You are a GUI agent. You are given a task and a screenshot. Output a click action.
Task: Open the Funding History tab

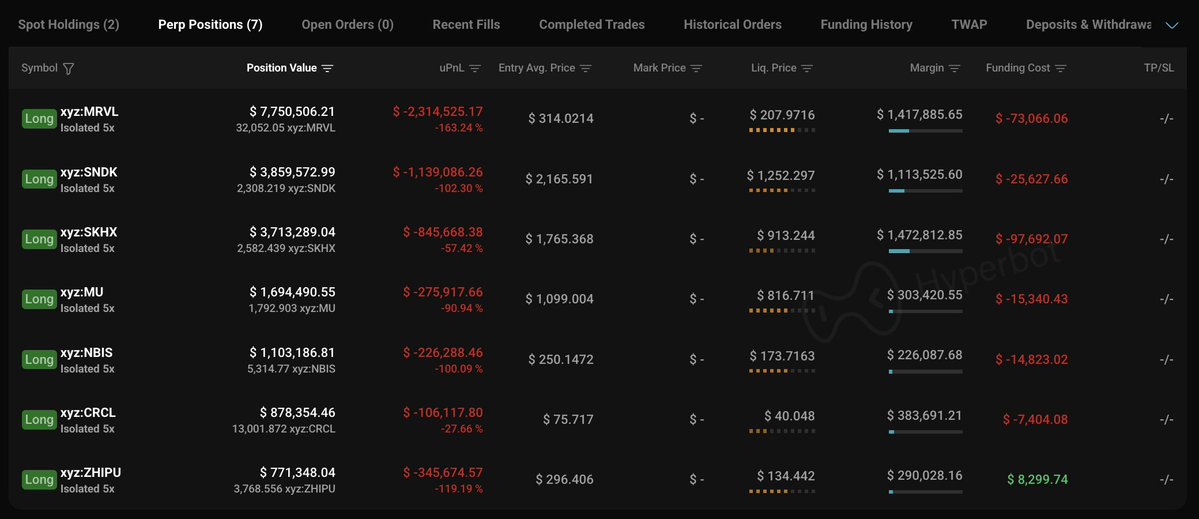pyautogui.click(x=866, y=24)
